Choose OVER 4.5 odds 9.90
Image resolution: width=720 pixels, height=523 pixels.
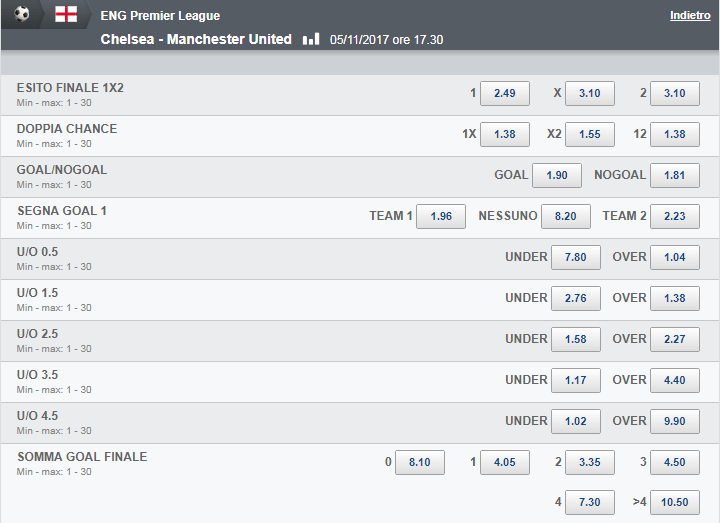tap(675, 421)
